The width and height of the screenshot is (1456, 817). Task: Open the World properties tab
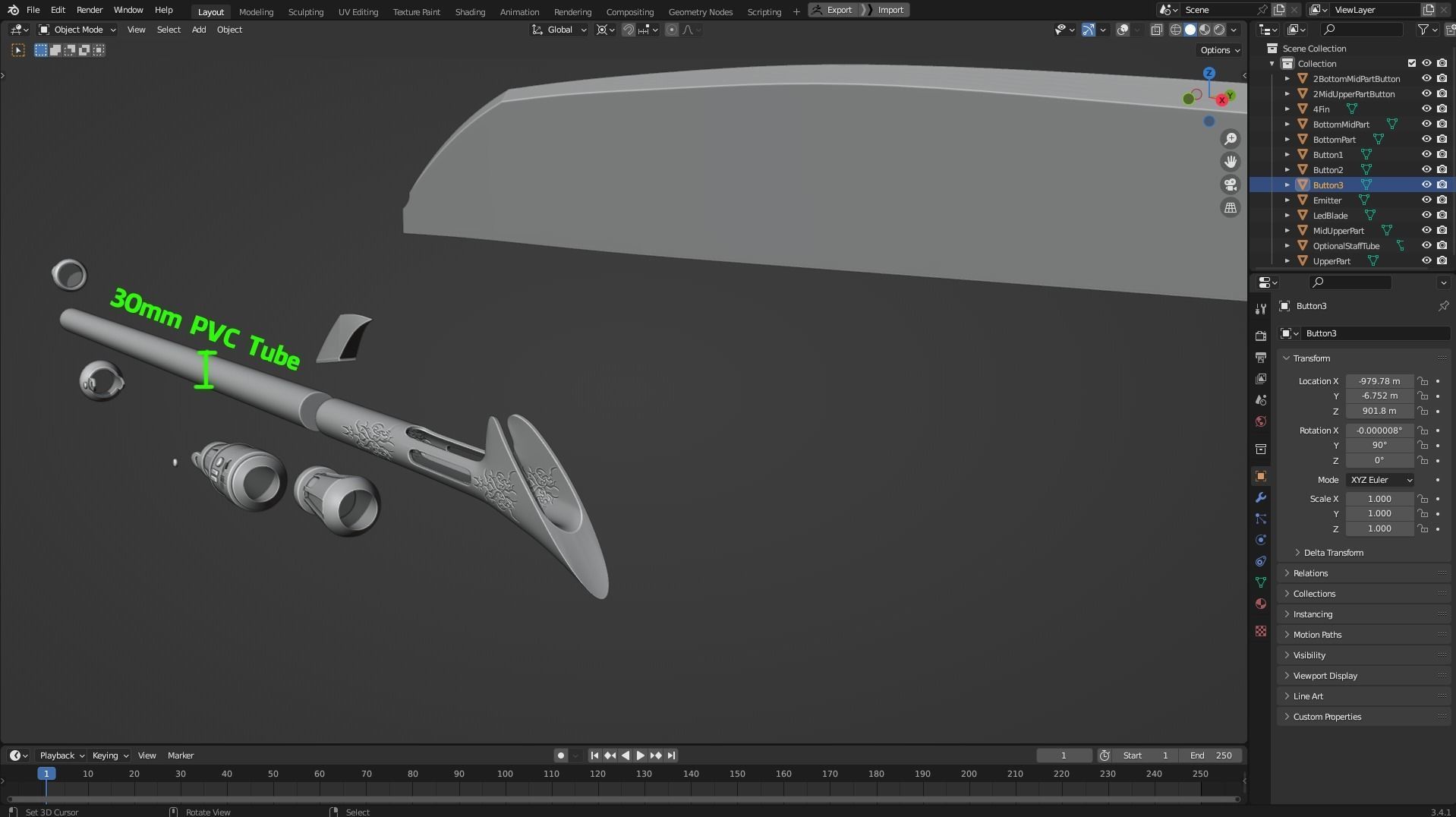[1261, 421]
